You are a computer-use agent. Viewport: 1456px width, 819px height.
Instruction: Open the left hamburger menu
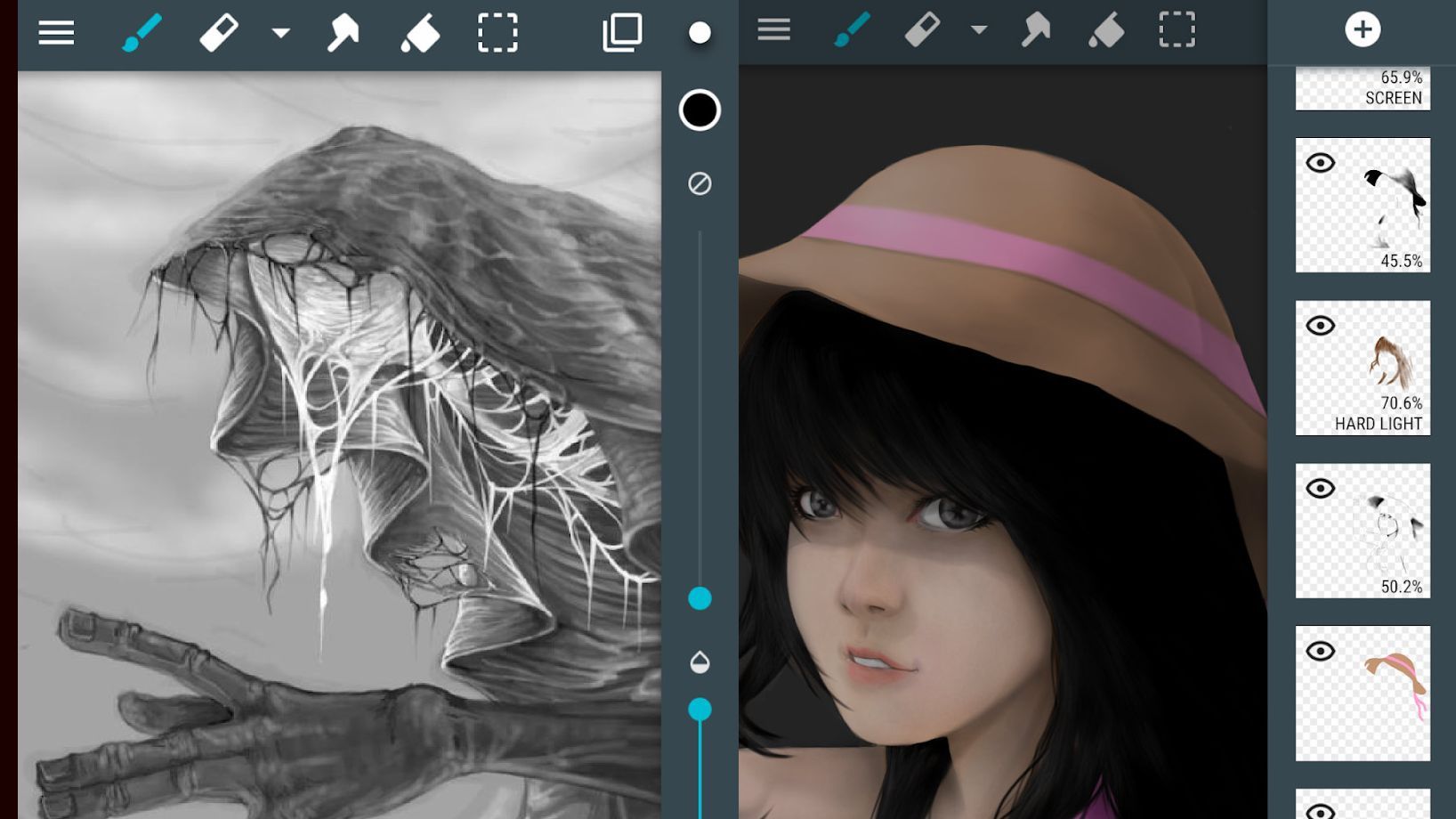pos(56,32)
